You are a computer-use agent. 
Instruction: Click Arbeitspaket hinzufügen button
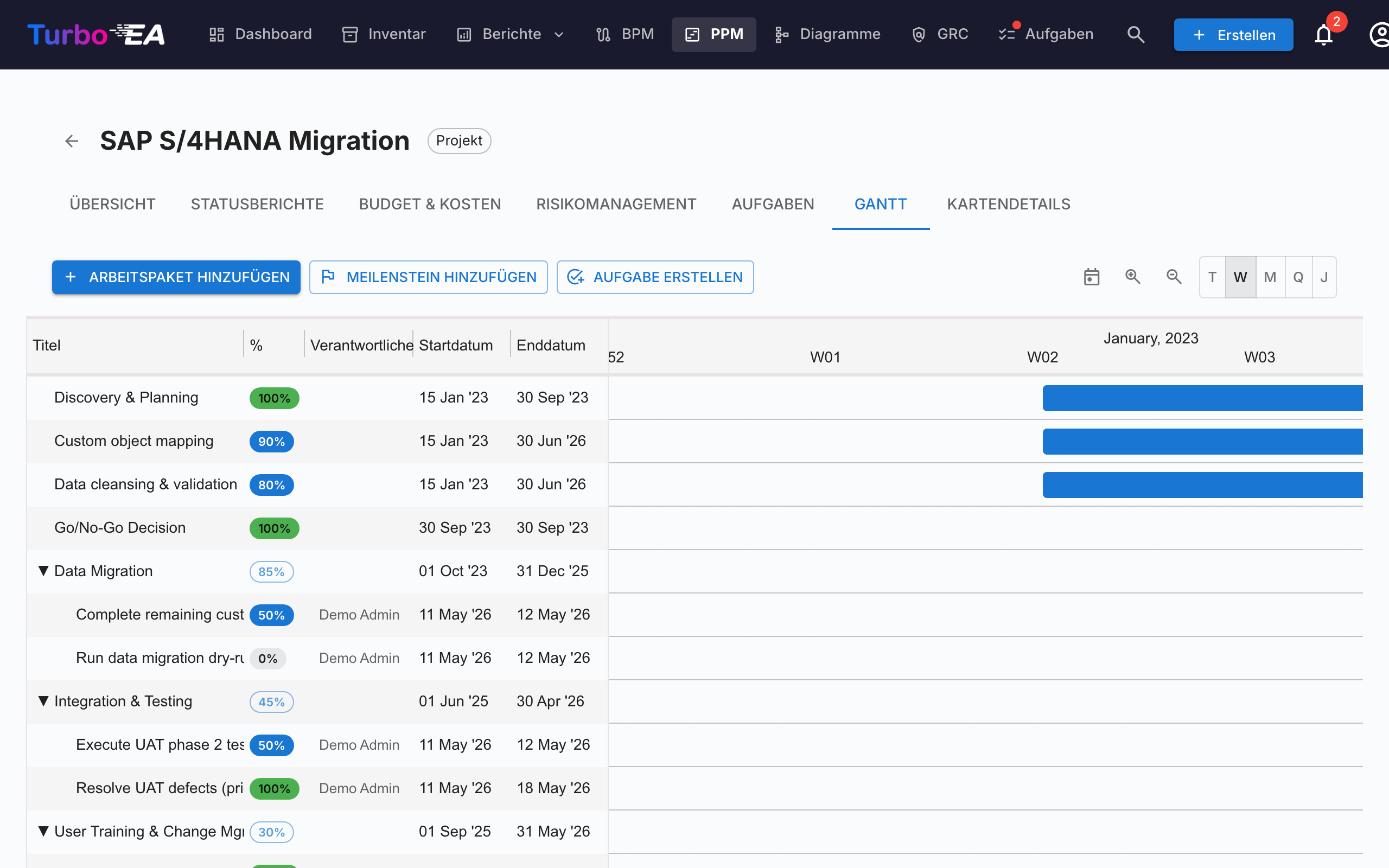176,277
